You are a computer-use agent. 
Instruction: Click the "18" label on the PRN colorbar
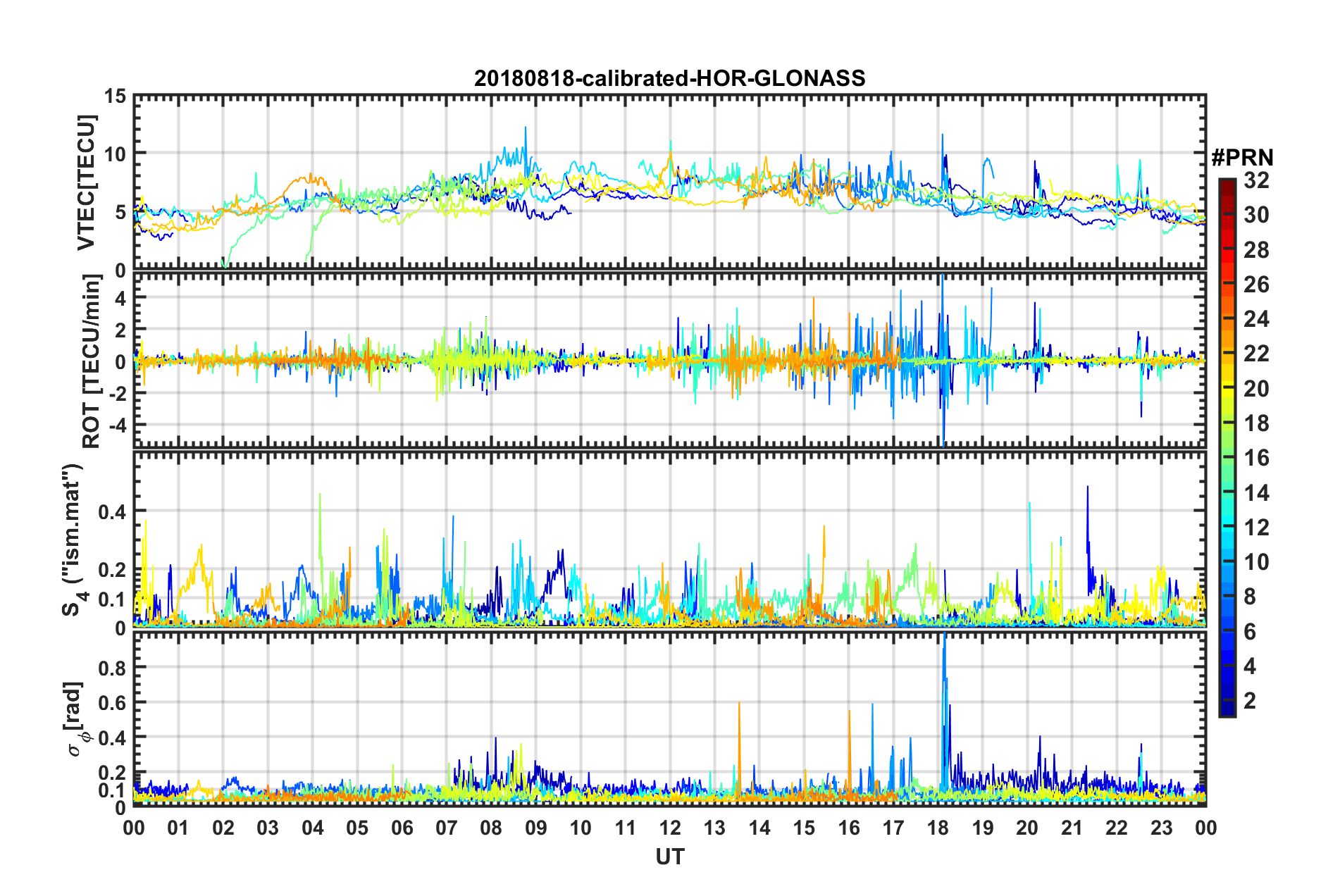click(1256, 423)
